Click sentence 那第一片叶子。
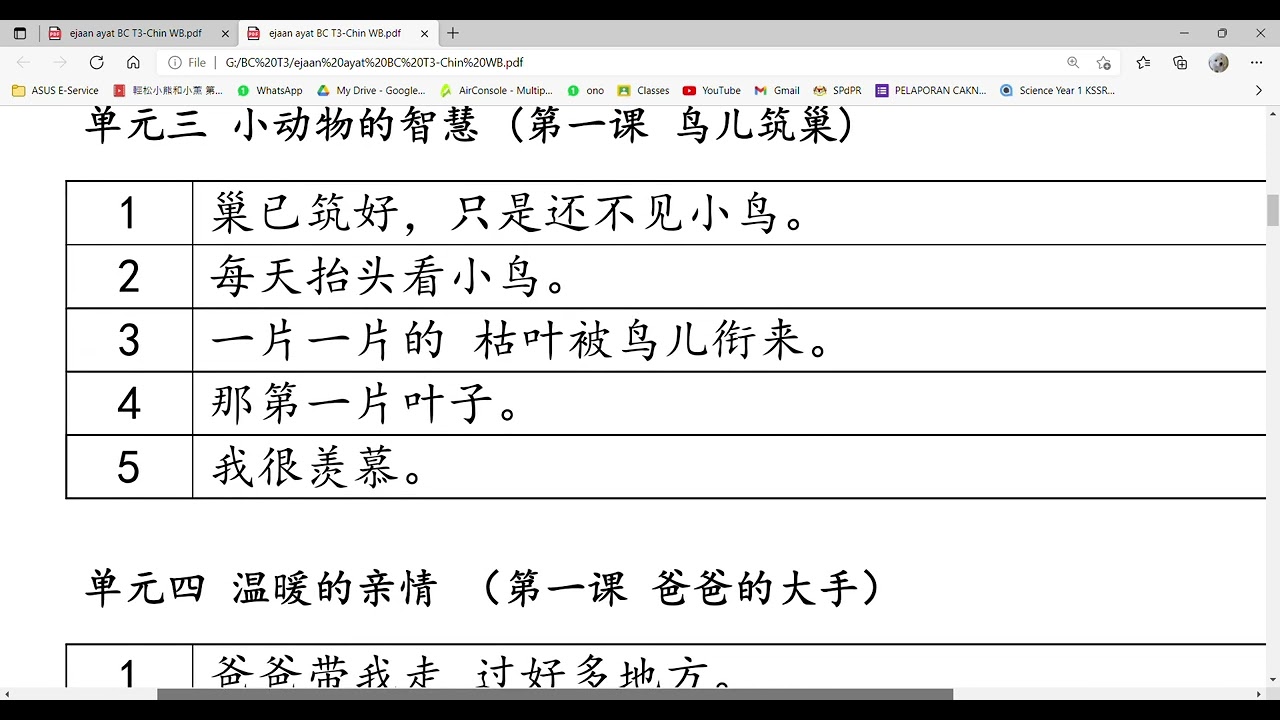Screen dimensions: 1280x720 click(x=364, y=404)
